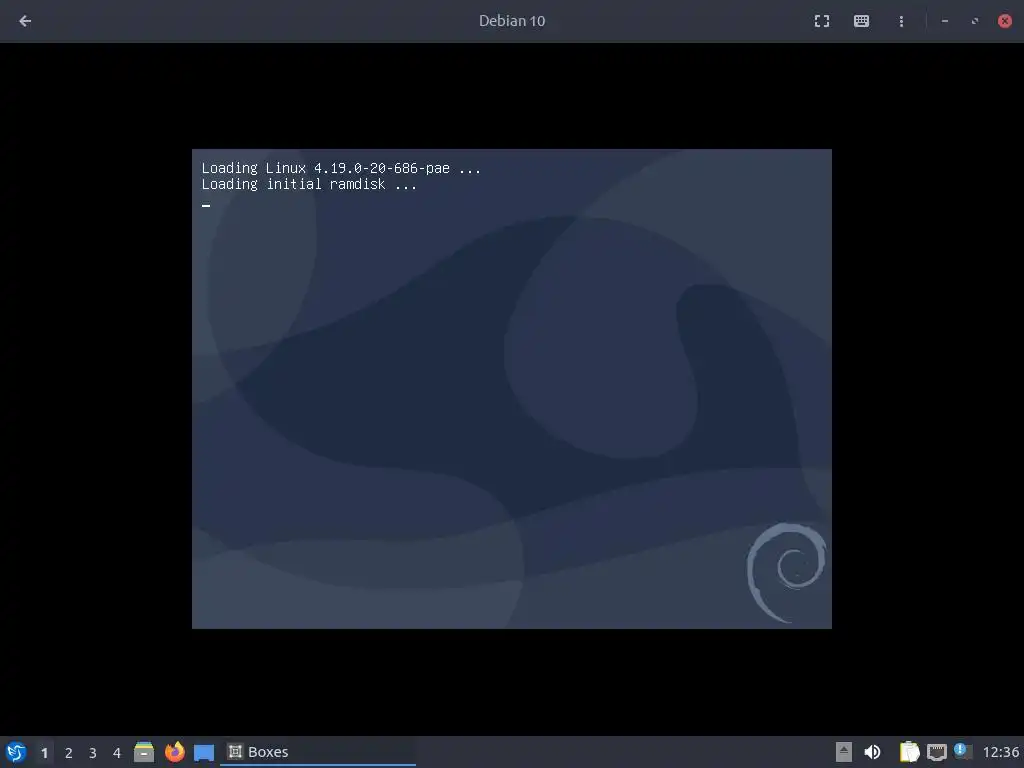Open the three-dot options menu
The width and height of the screenshot is (1024, 768).
point(901,21)
